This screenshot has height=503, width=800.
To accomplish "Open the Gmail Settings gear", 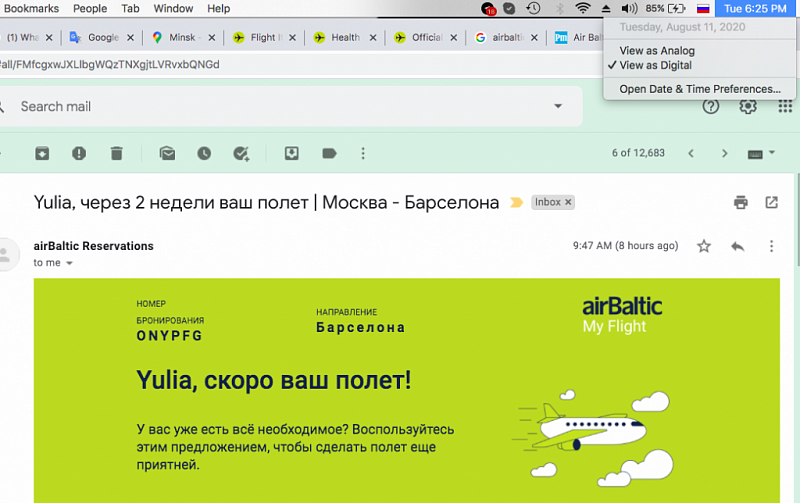I will (748, 106).
